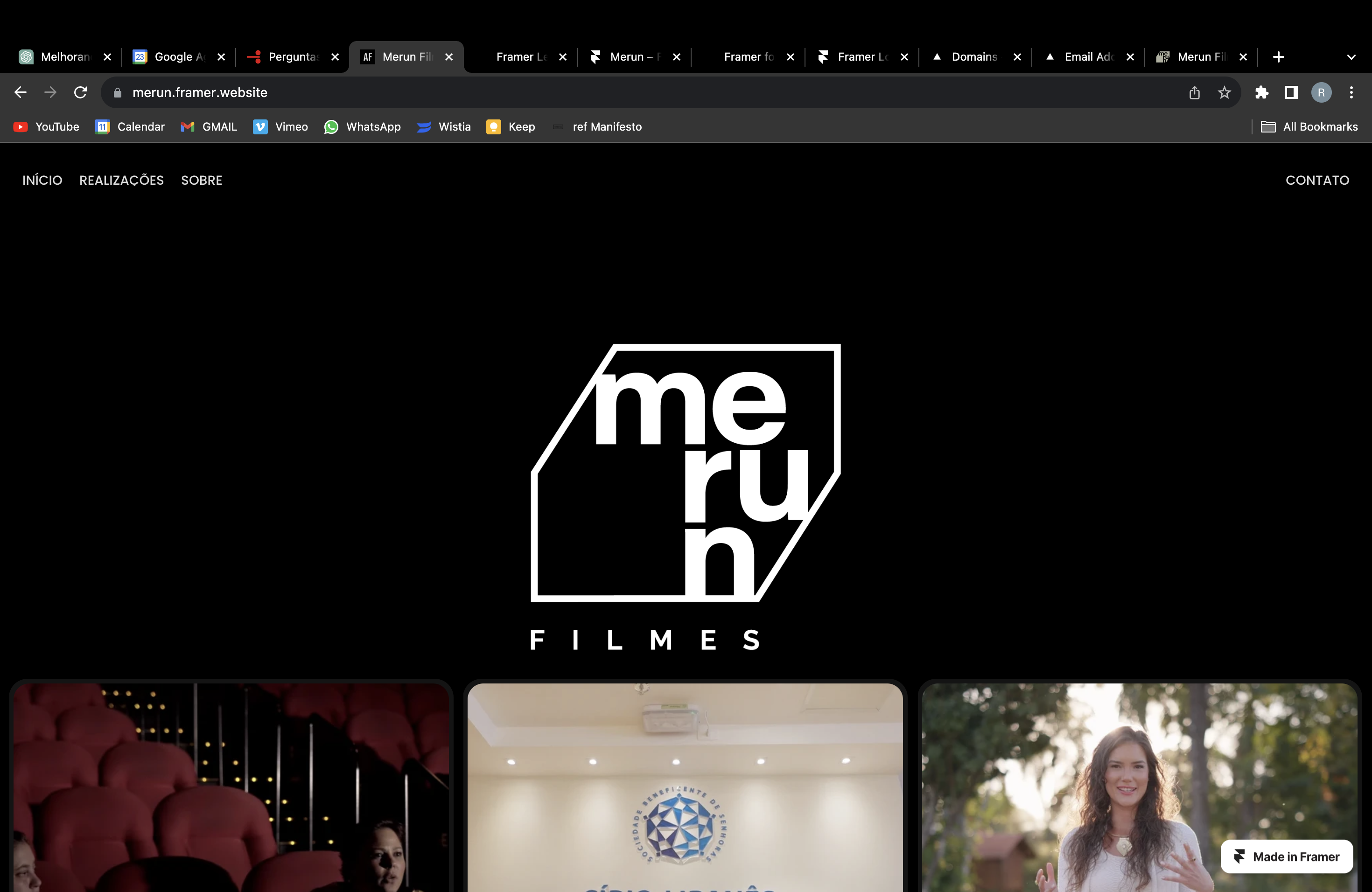Open the red cinema seats video thumbnail

pos(231,787)
